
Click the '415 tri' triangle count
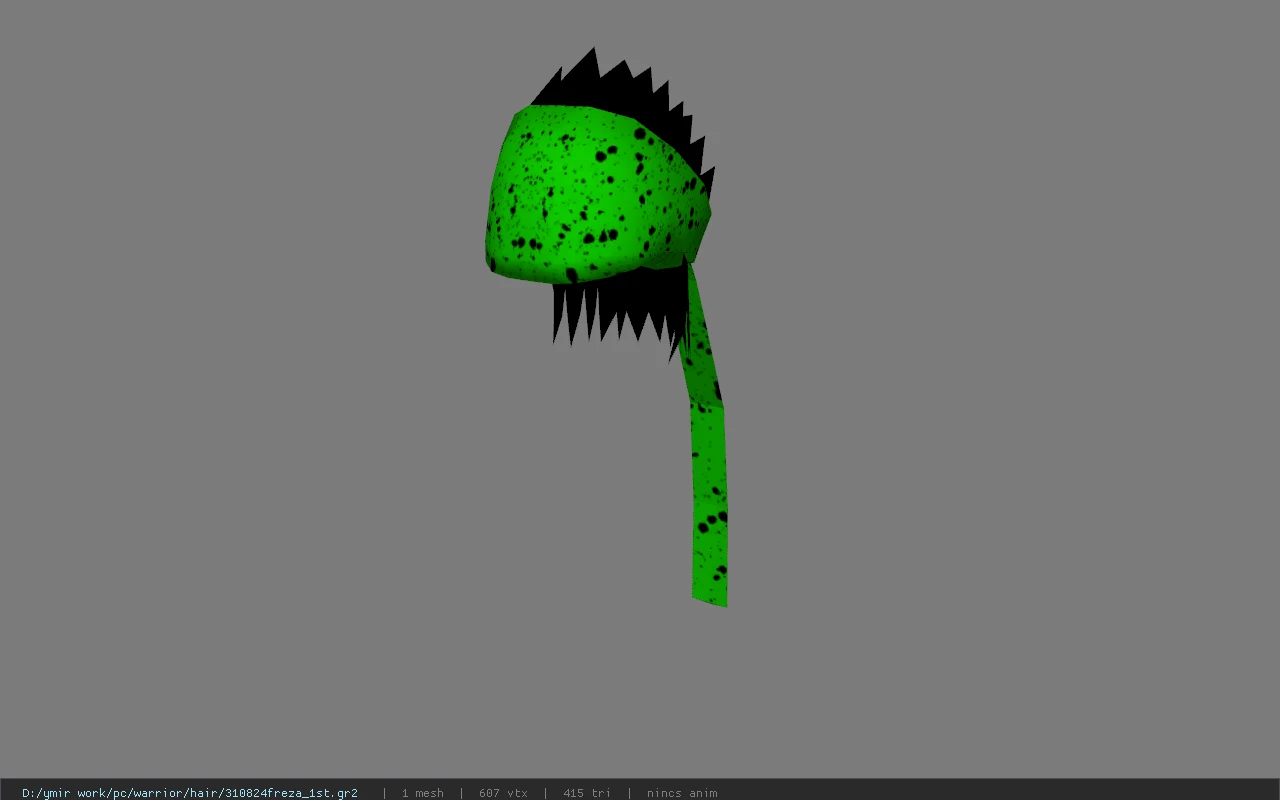click(x=587, y=793)
